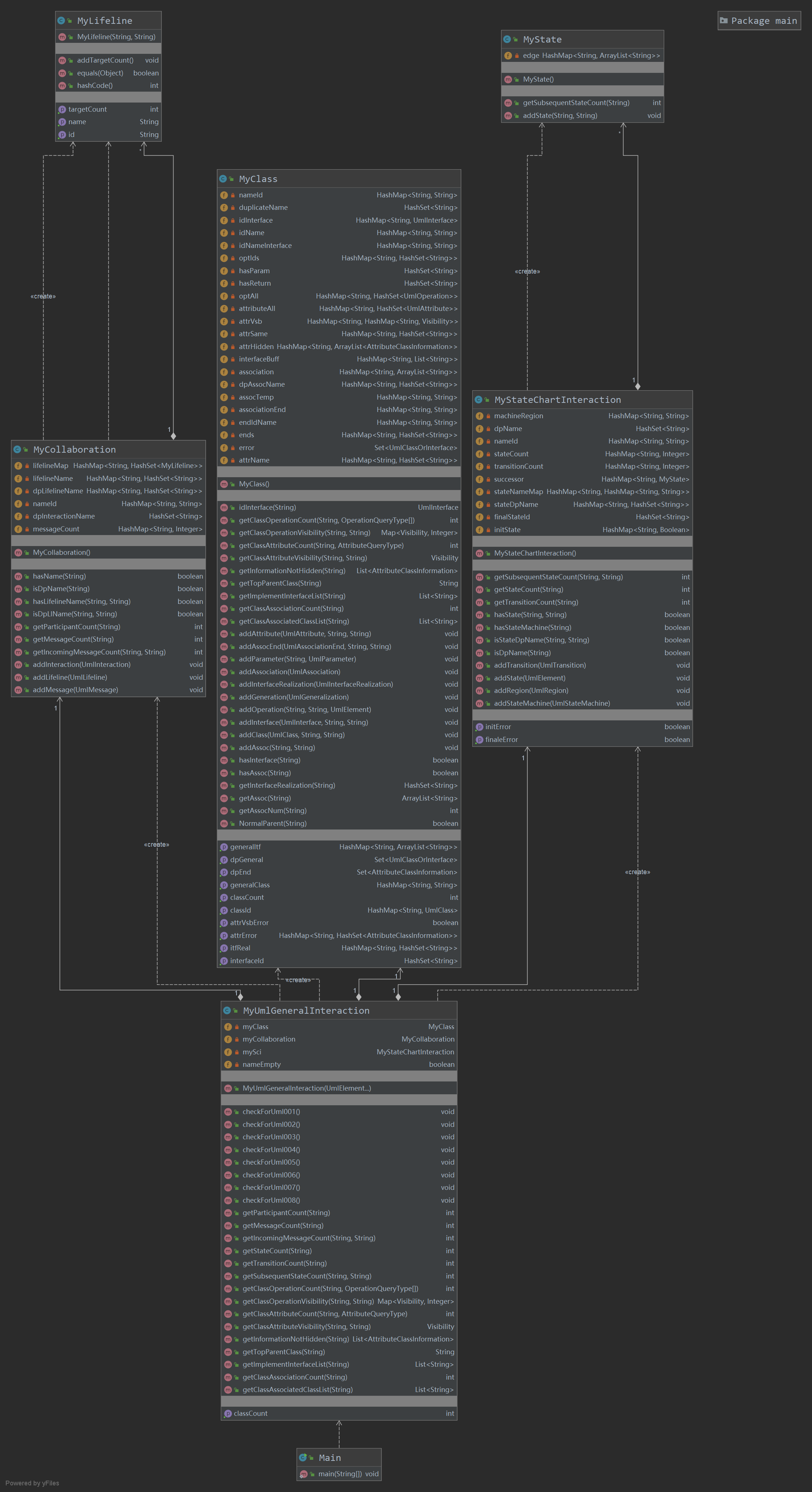The image size is (812, 1492).
Task: Click the method icon beside checkForUml001()
Action: point(228,1111)
